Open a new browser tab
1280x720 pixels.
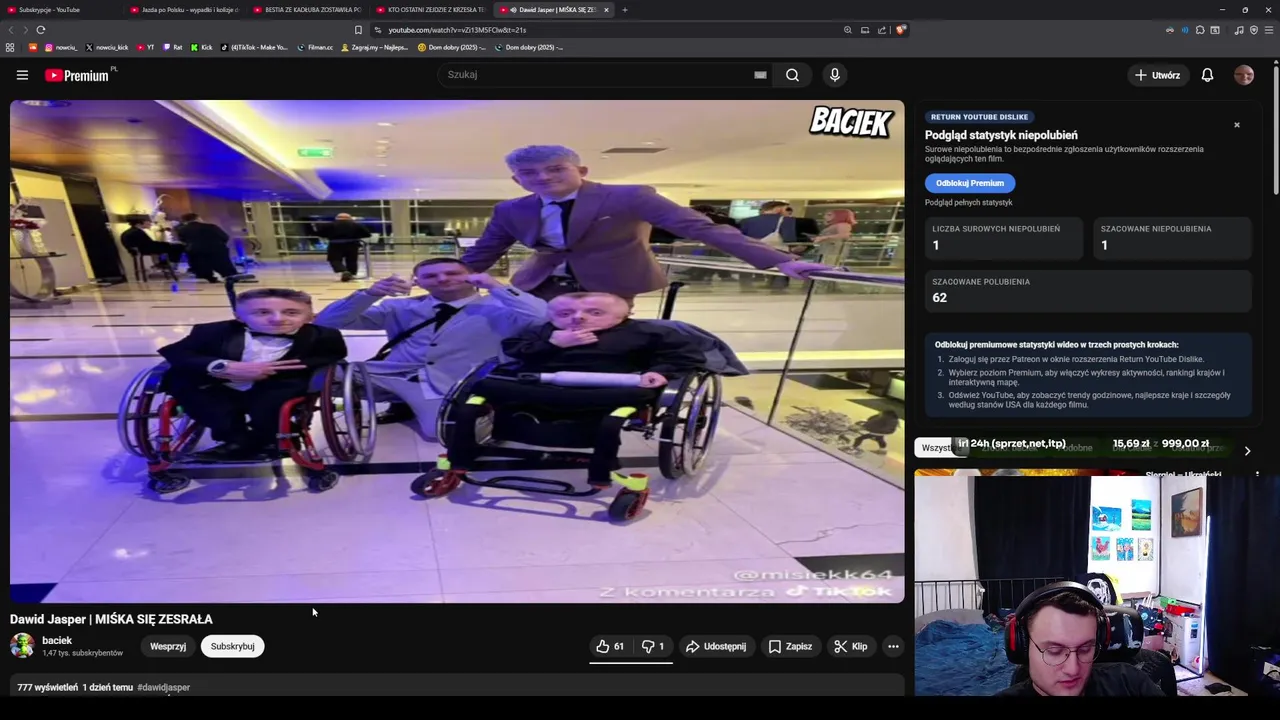click(x=625, y=10)
